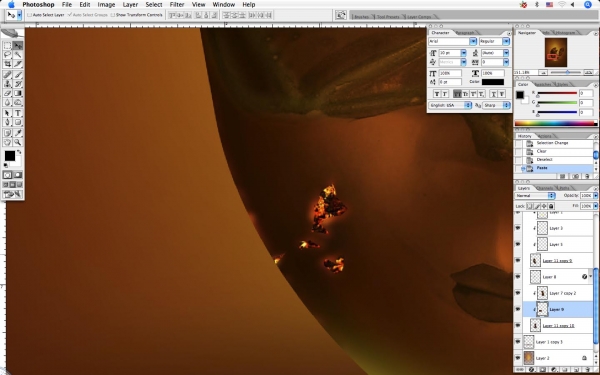Toggle Lock transparent pixels in Layers
Image resolution: width=600 pixels, height=375 pixels.
(x=530, y=206)
